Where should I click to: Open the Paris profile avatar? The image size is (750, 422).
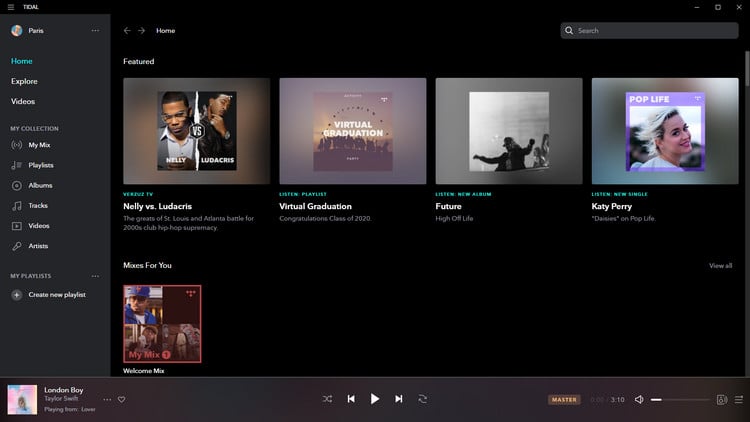(17, 31)
